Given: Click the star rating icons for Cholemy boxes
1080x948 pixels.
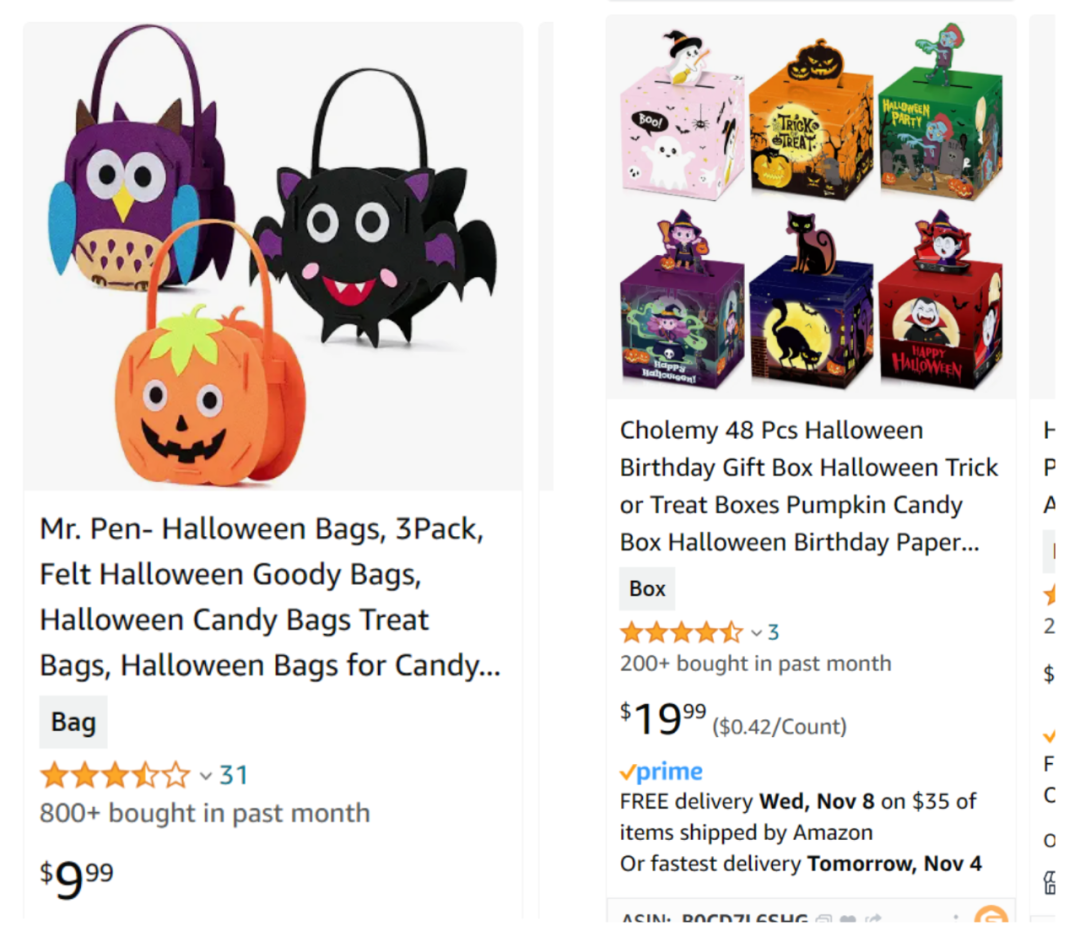Looking at the screenshot, I should [682, 632].
